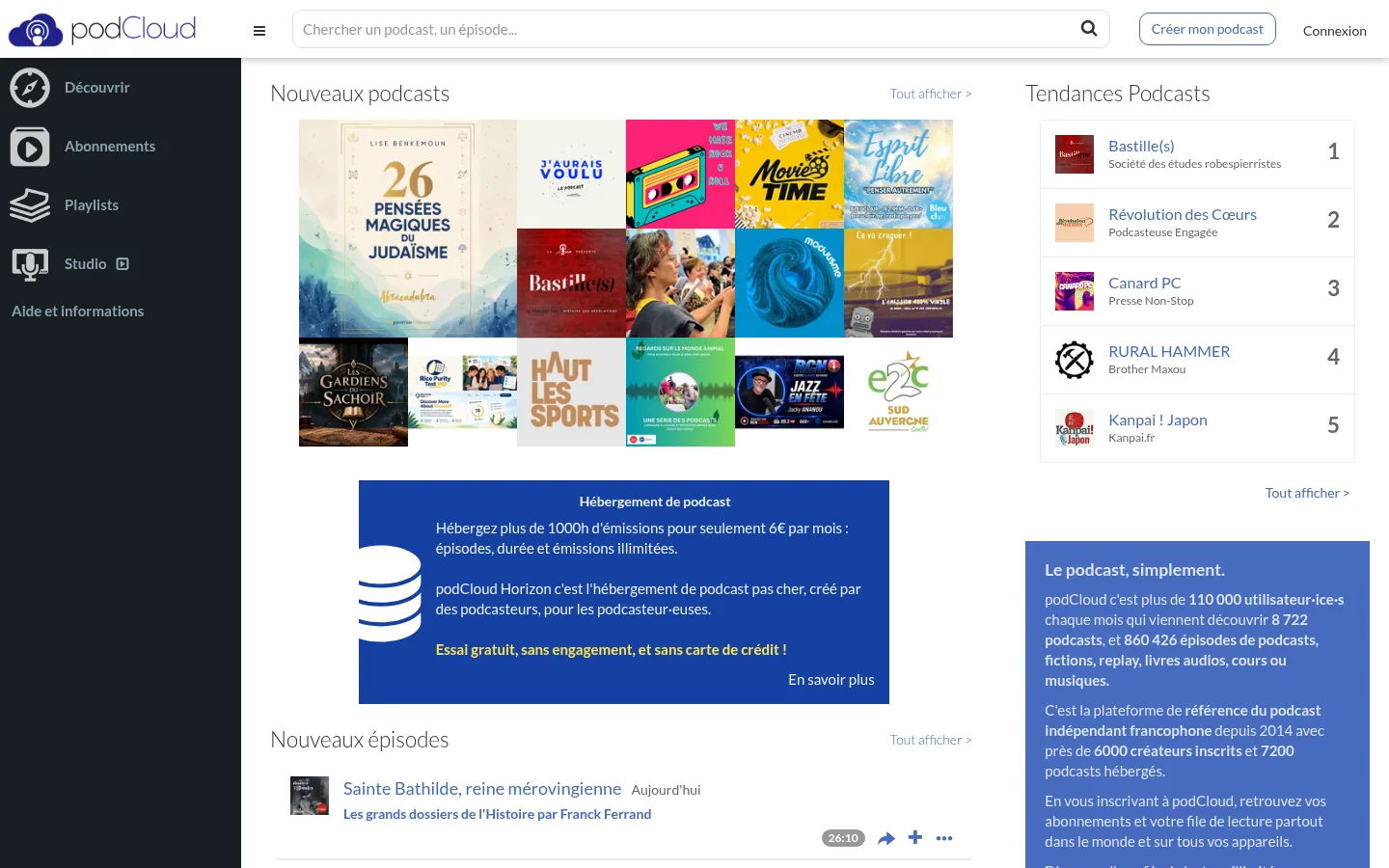Open Les grands dossiers de l'Histoire link
The image size is (1389, 868).
(497, 814)
